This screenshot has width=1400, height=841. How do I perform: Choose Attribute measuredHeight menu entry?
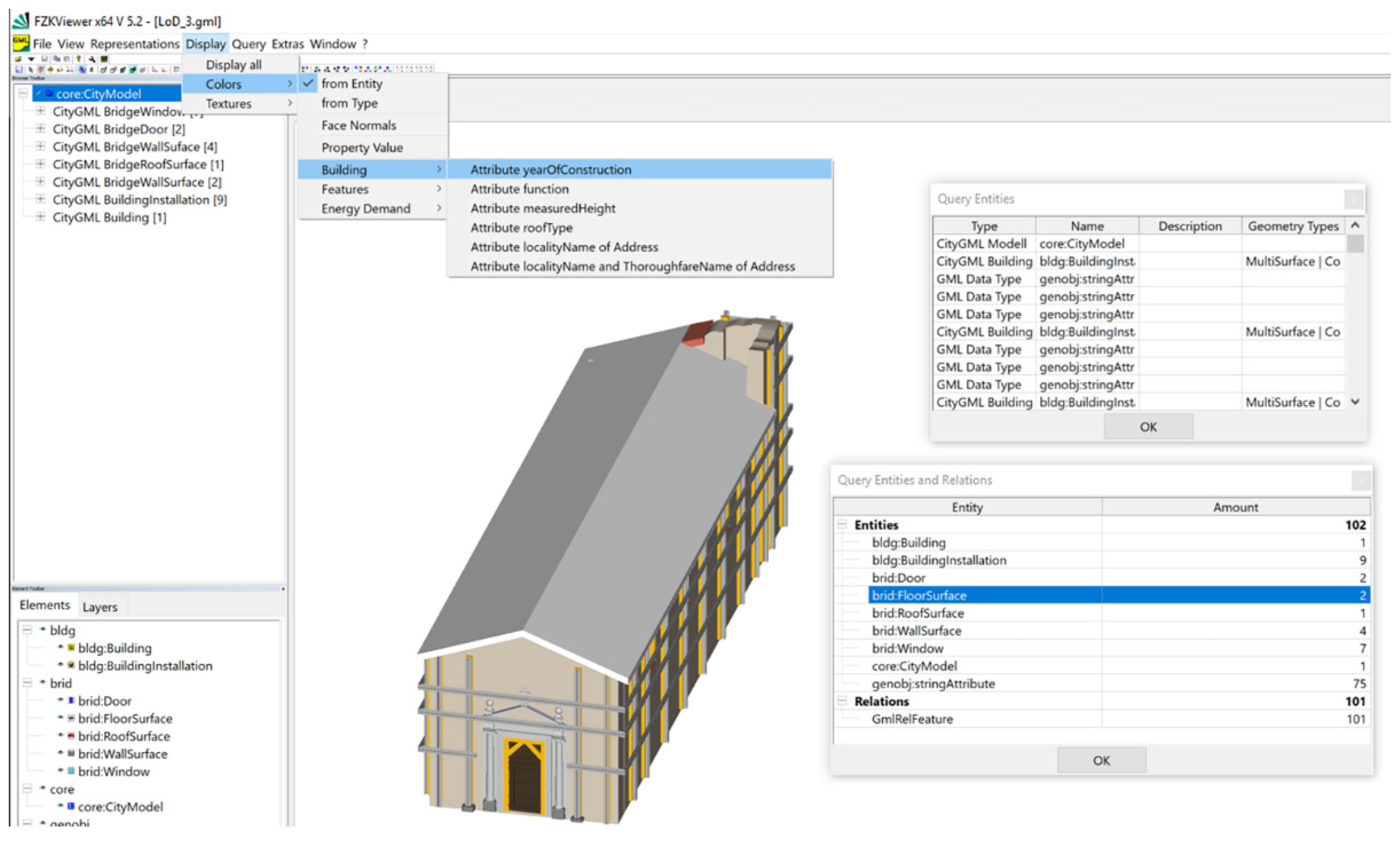(x=542, y=208)
